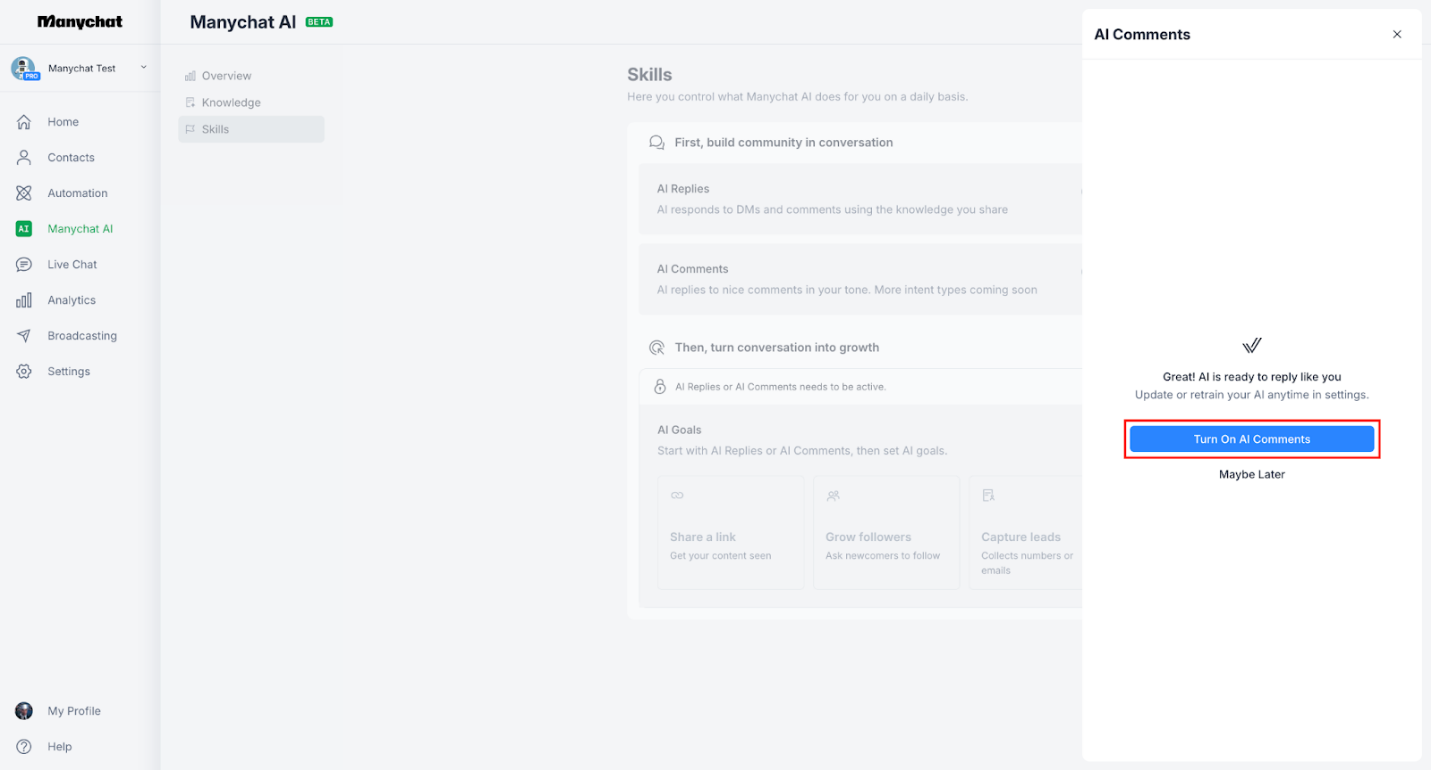Screen dimensions: 1431x770
Task: Open Home from the sidebar
Action: [62, 121]
